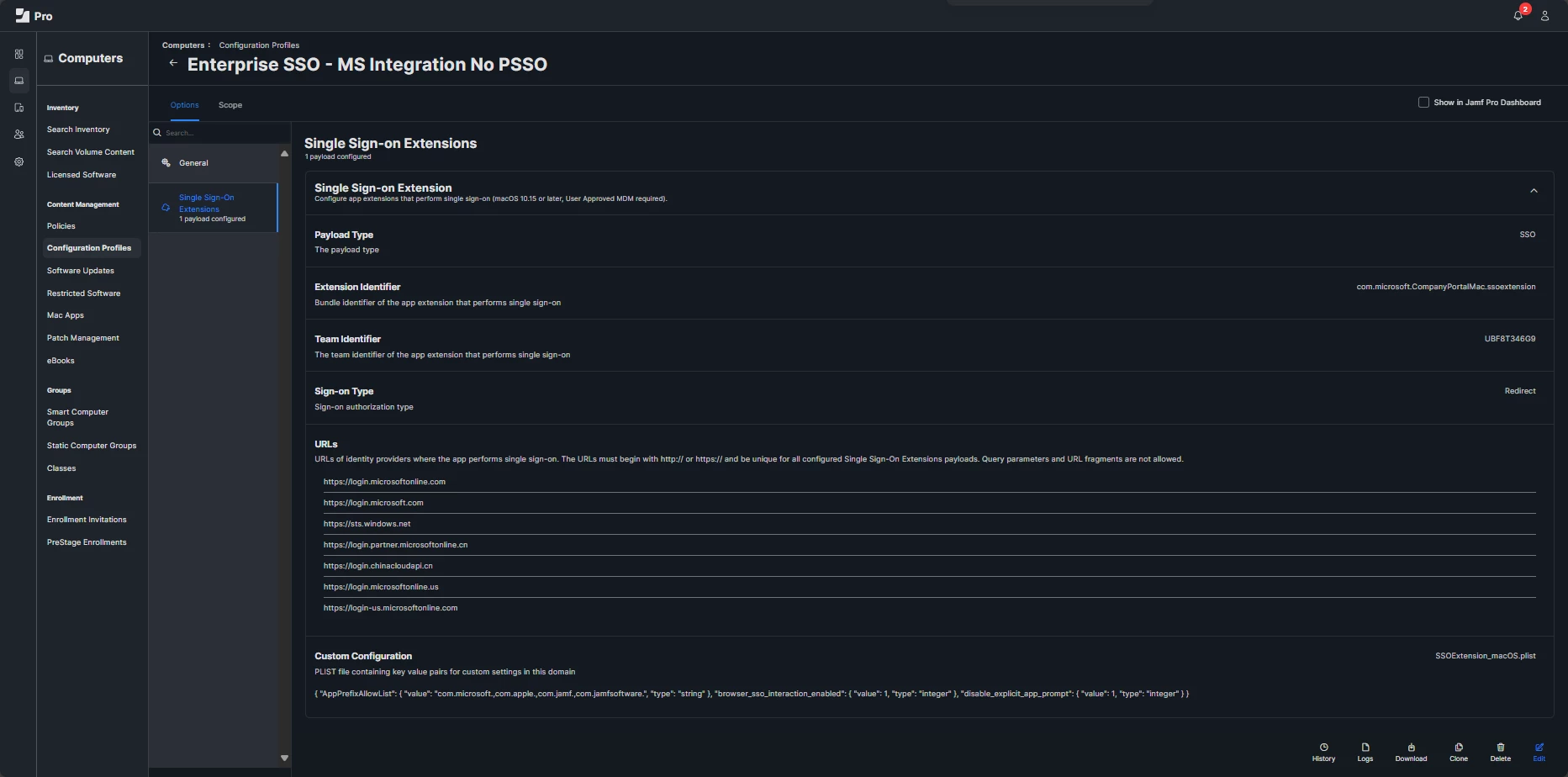Open the notifications bell icon
Screen dimensions: 1568x777
point(1518,16)
